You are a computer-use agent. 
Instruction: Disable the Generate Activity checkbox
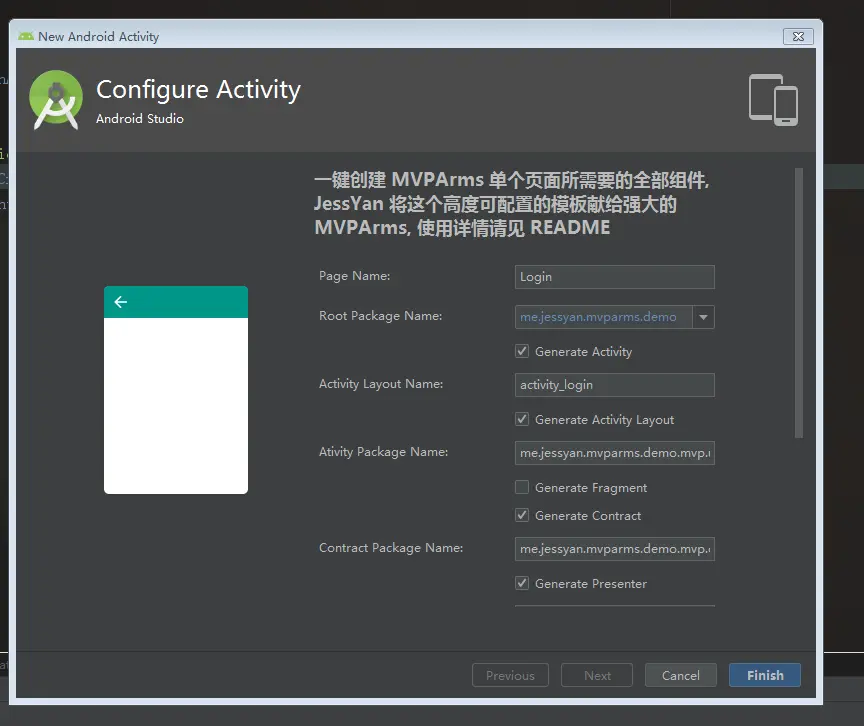coord(521,351)
